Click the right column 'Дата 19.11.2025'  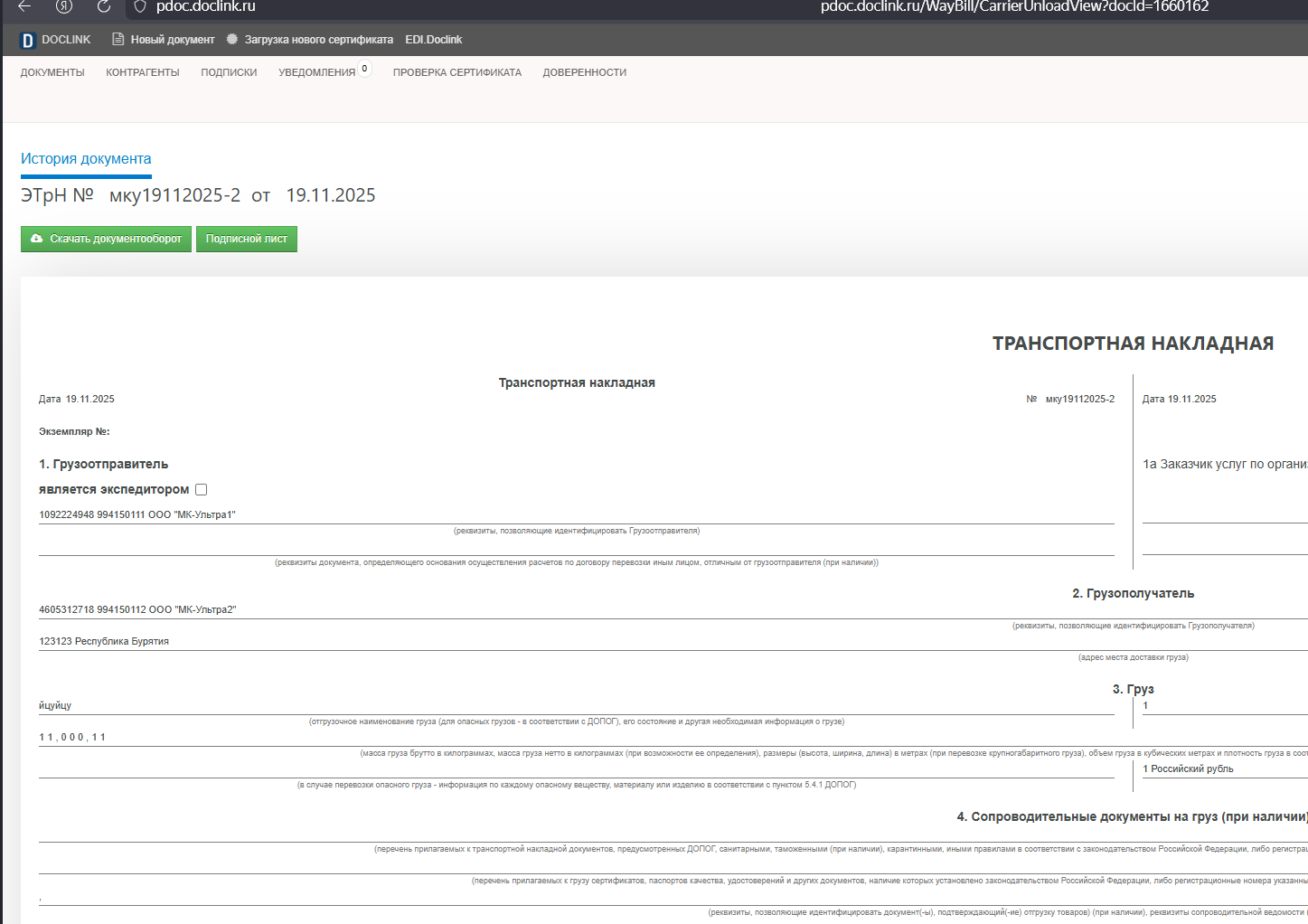pyautogui.click(x=1180, y=399)
